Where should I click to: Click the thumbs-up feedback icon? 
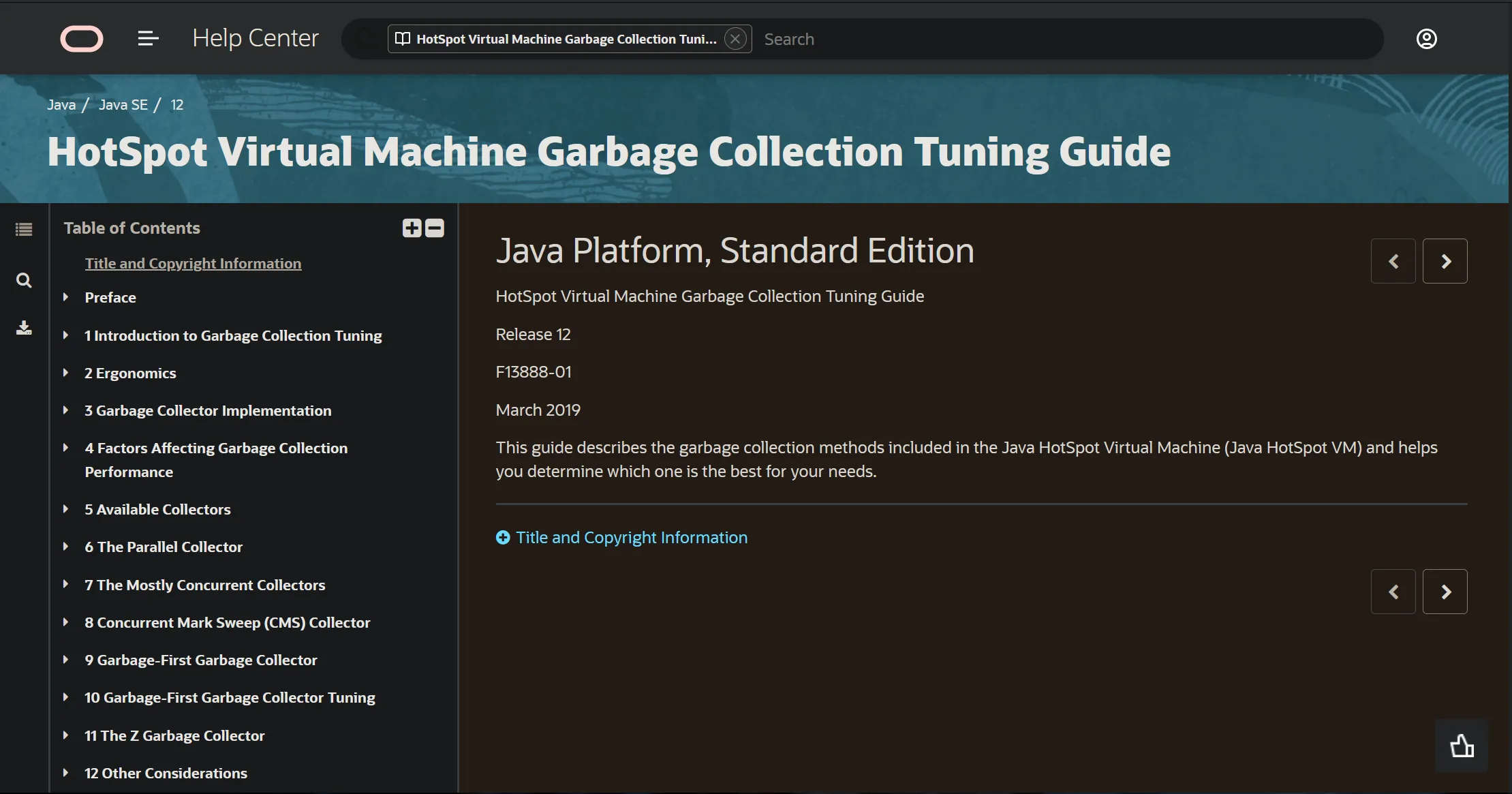(x=1462, y=746)
